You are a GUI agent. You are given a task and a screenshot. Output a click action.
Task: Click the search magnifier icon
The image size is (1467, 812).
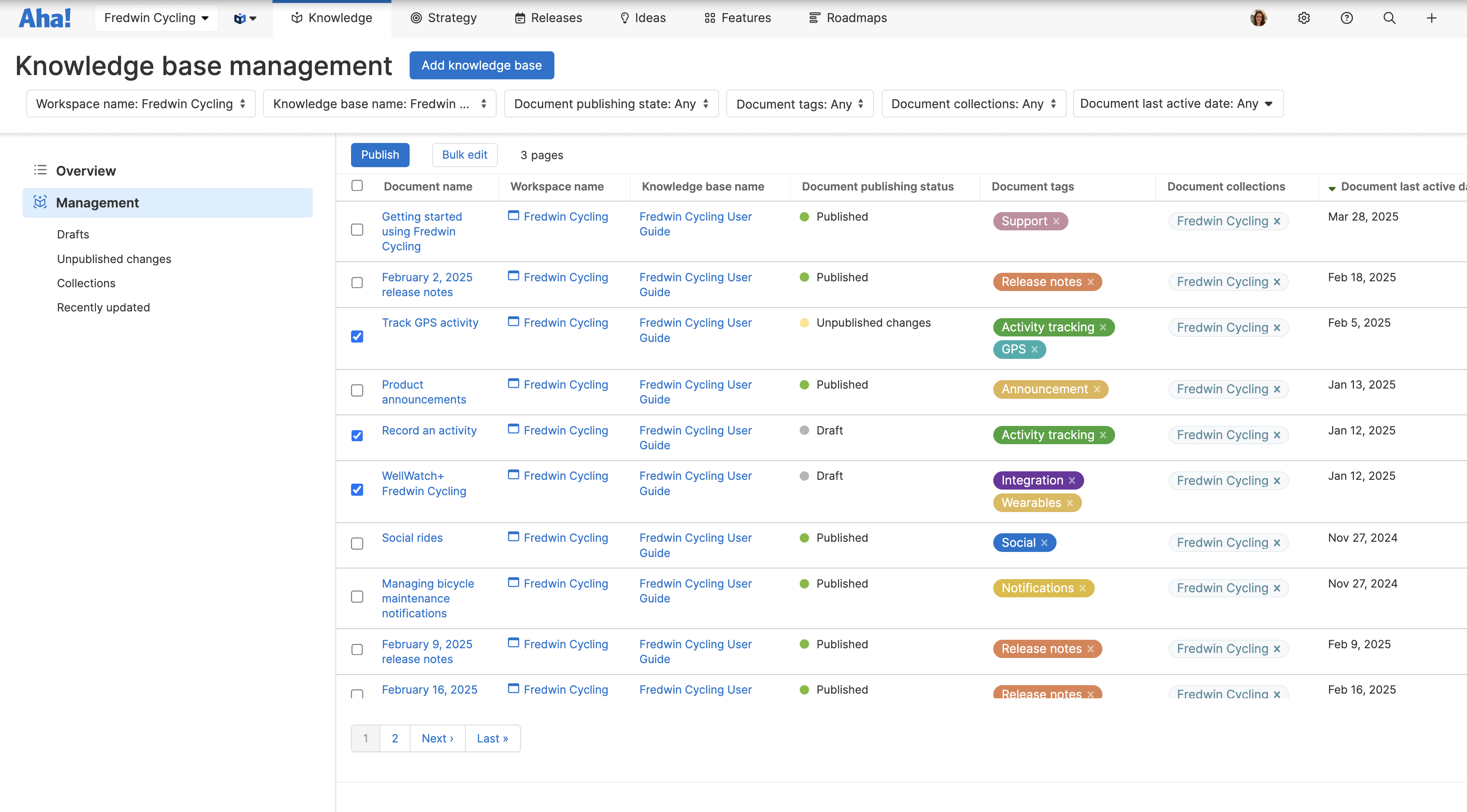point(1389,18)
